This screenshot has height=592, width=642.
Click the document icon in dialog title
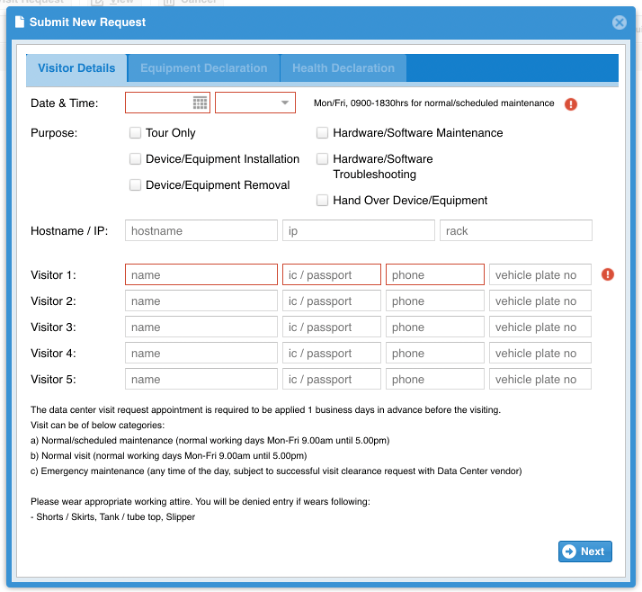pyautogui.click(x=19, y=22)
